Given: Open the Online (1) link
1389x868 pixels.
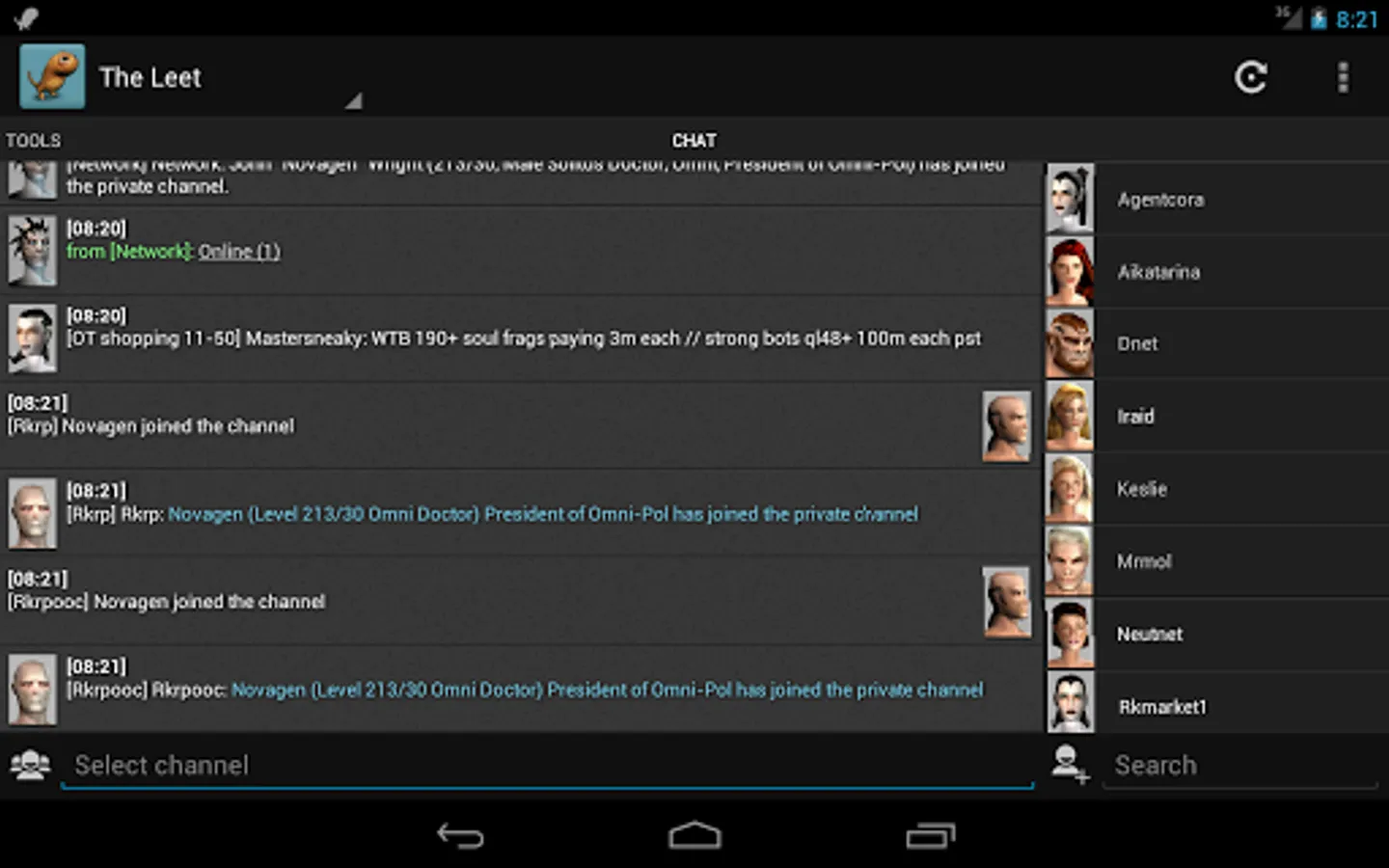Looking at the screenshot, I should (x=239, y=252).
